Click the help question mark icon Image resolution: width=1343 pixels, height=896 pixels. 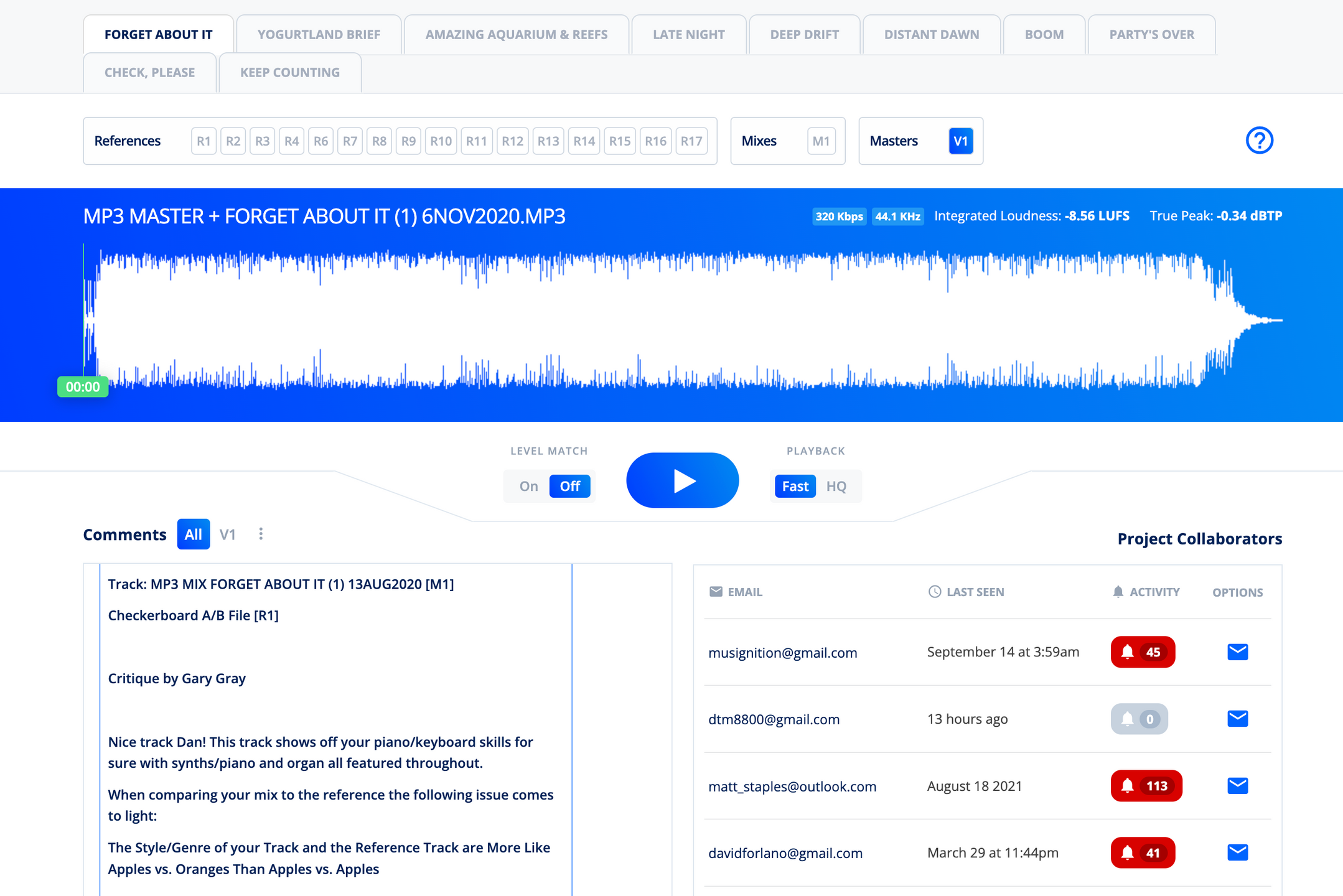coord(1259,141)
